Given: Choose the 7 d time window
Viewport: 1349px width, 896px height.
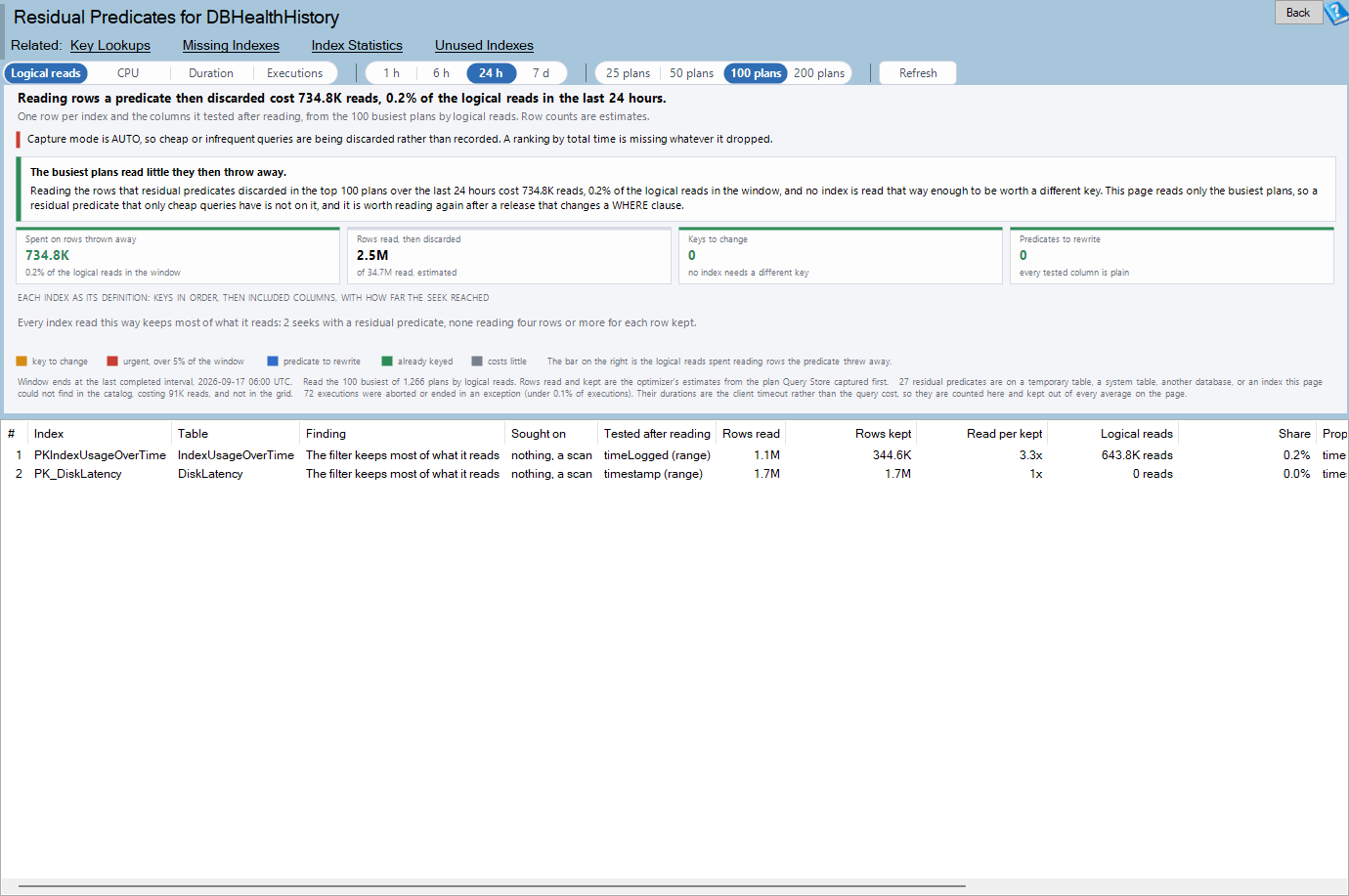Looking at the screenshot, I should click(x=541, y=73).
